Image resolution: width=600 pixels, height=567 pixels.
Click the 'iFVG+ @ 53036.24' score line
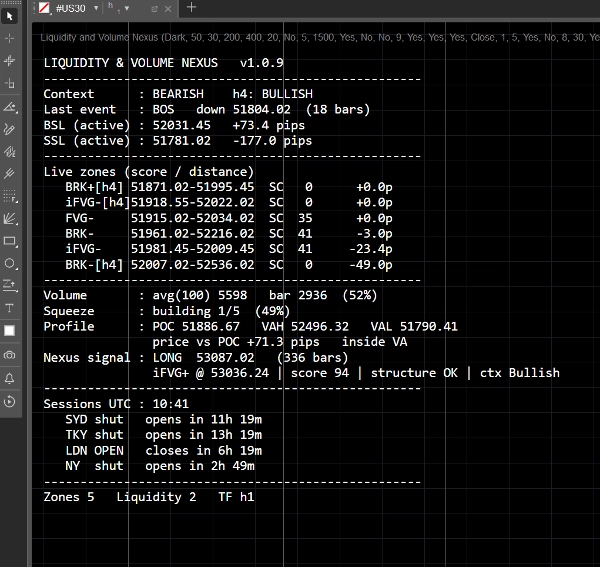click(356, 373)
